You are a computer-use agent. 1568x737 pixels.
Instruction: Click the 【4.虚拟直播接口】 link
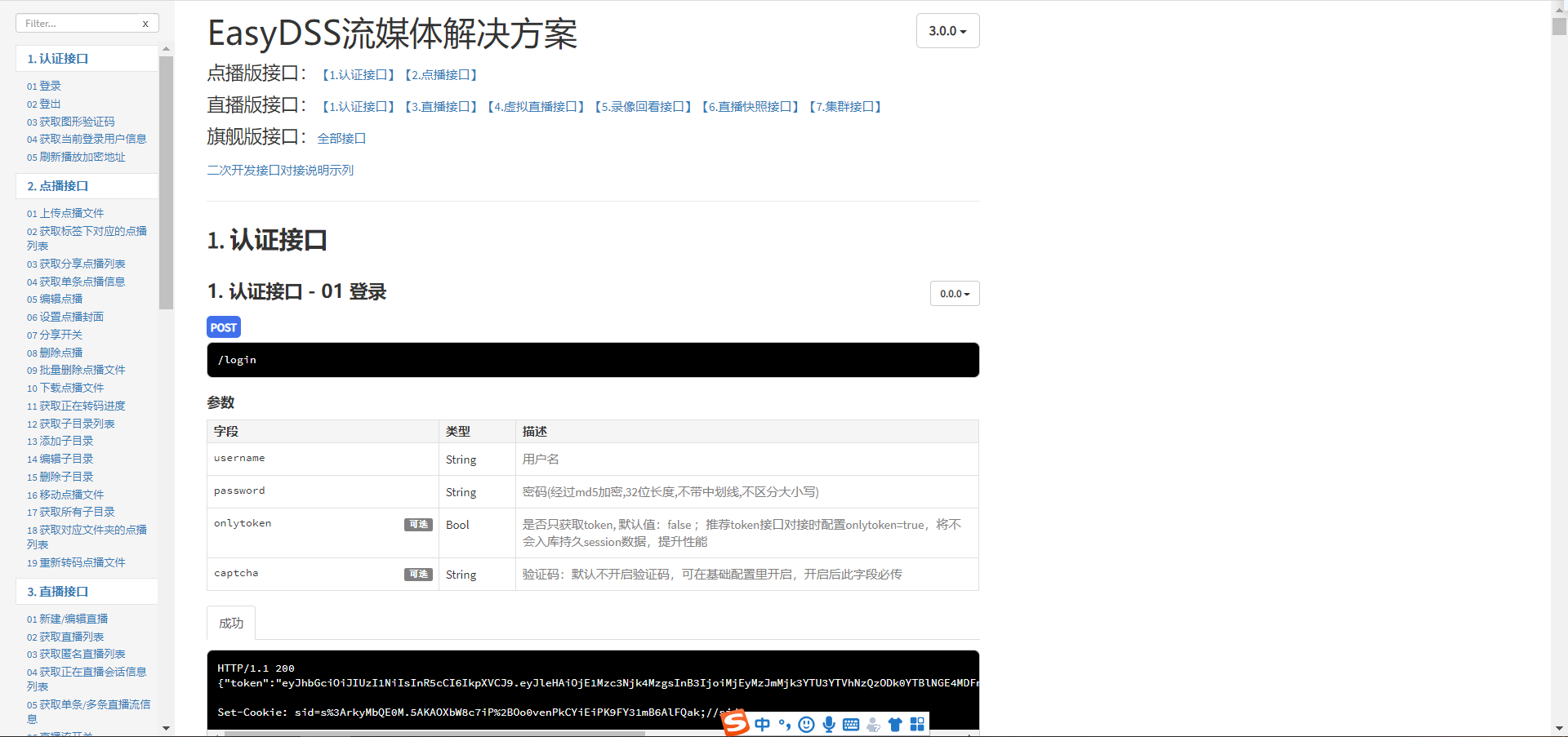(x=537, y=107)
